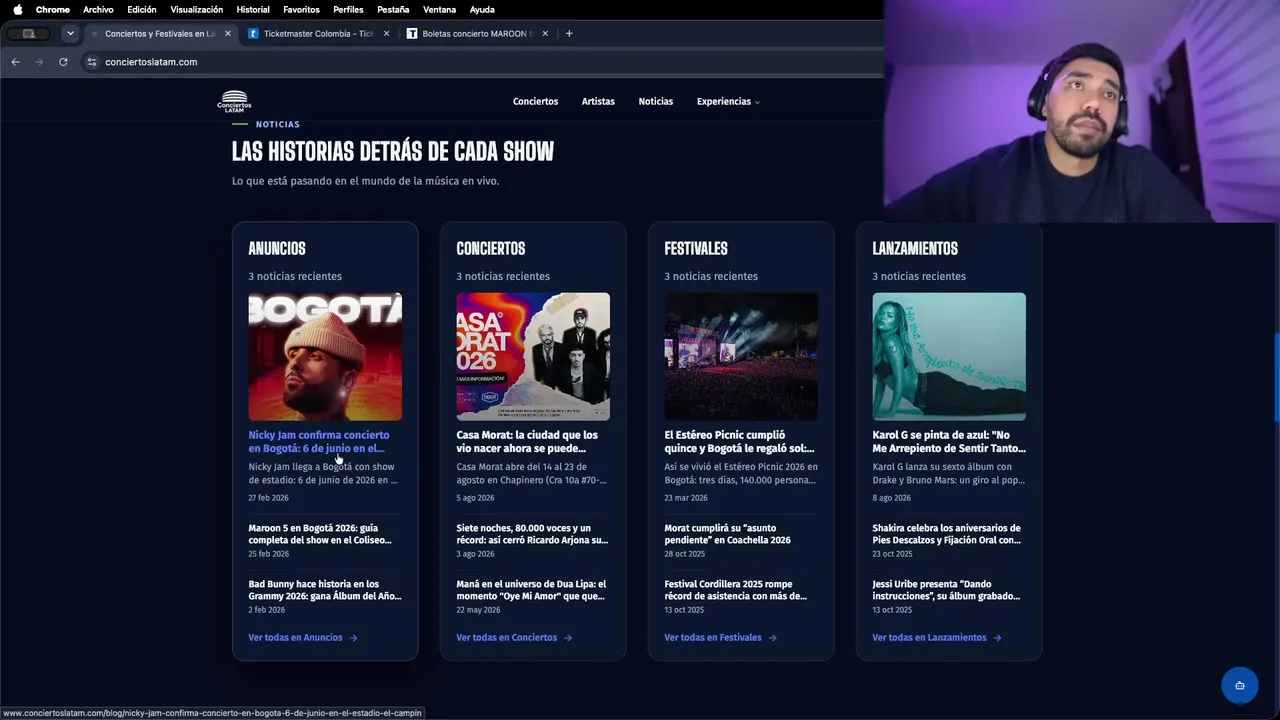Screen dimensions: 1280x720
Task: Open the Apple menu
Action: click(17, 9)
